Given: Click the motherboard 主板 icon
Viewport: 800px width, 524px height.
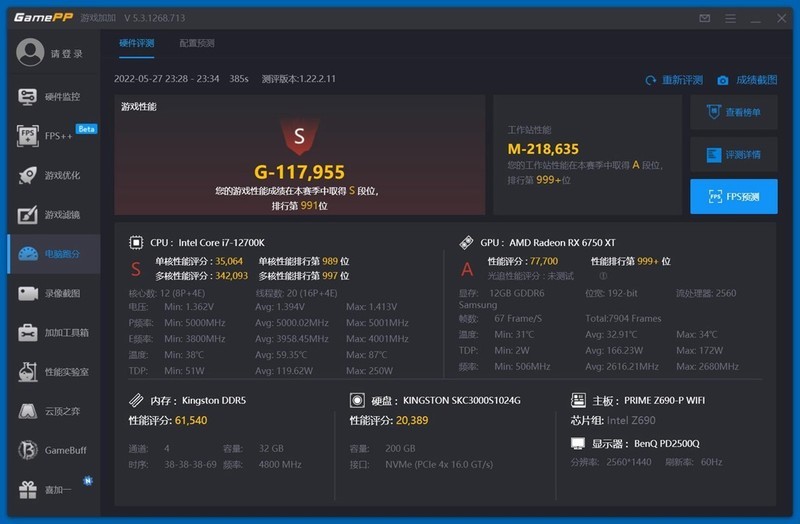Looking at the screenshot, I should 578,400.
